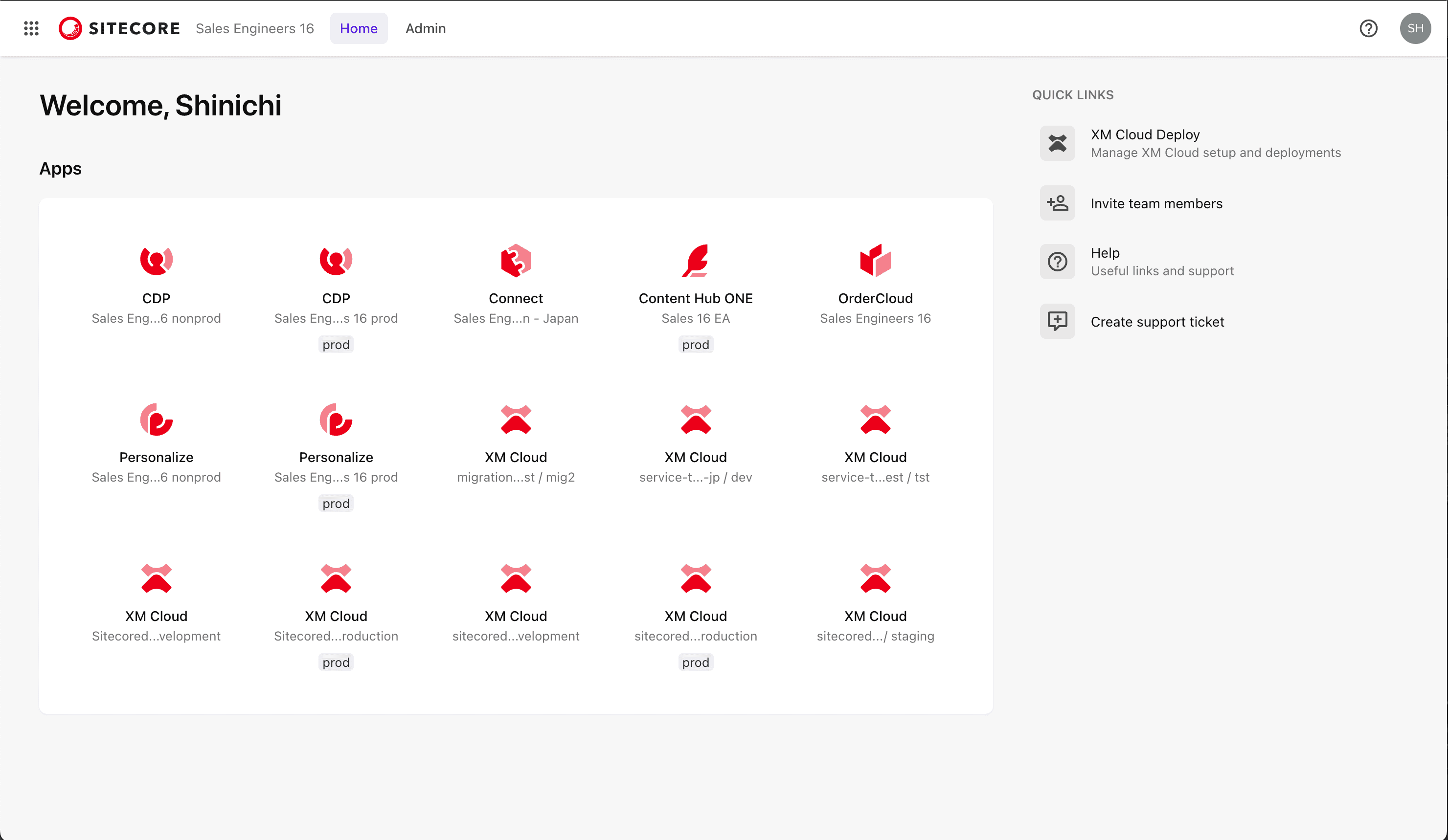The height and width of the screenshot is (840, 1448).
Task: Open the SH user avatar menu
Action: tap(1415, 28)
